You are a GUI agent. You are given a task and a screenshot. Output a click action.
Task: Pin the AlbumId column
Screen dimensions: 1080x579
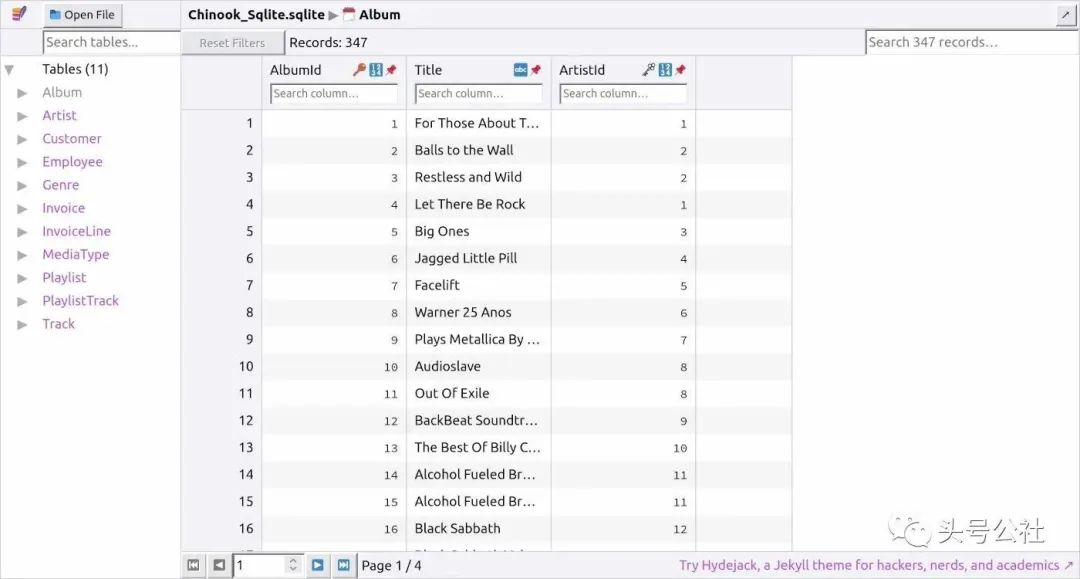(x=391, y=70)
